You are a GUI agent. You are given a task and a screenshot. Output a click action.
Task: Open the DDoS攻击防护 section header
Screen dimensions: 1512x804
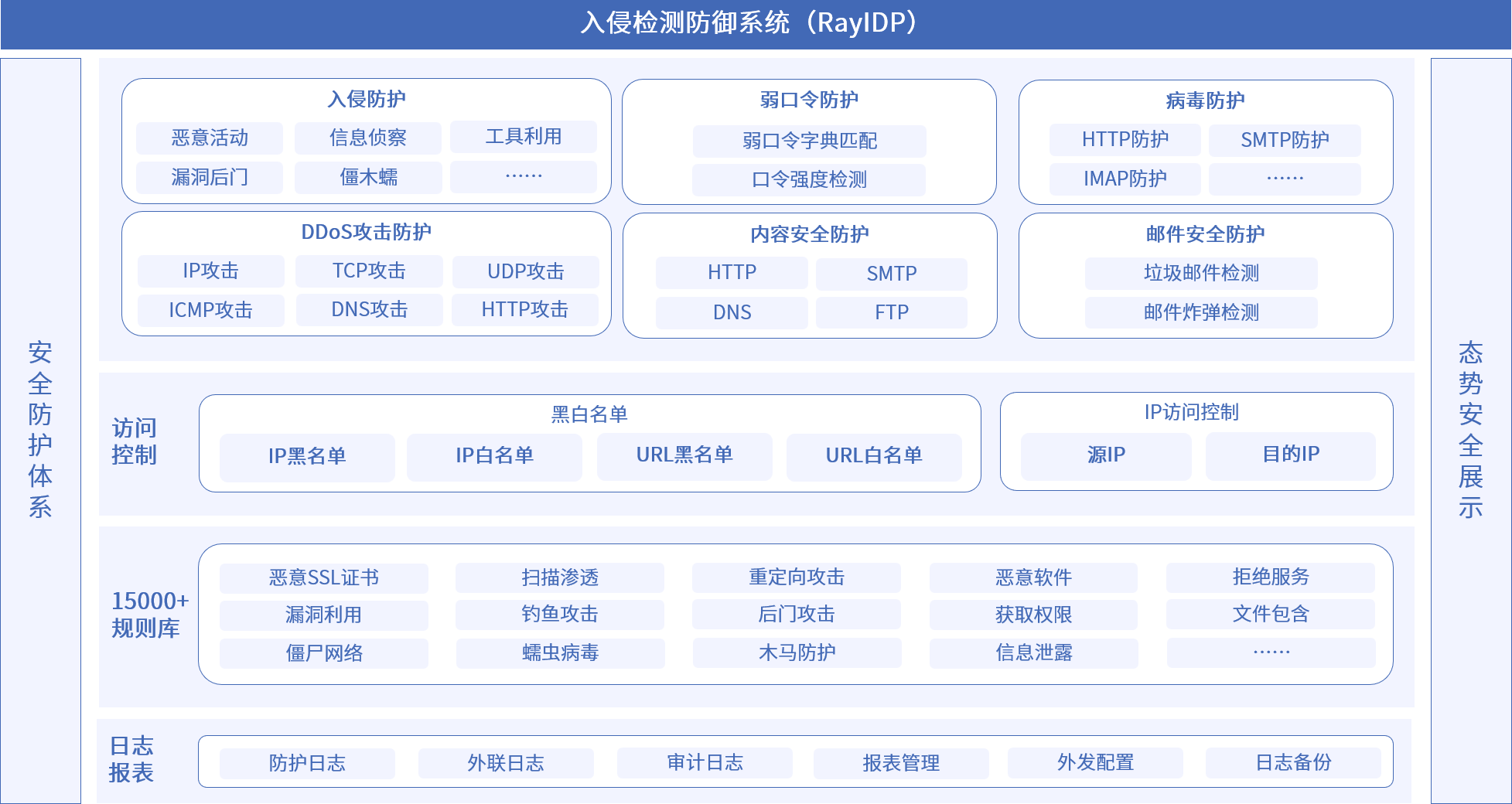coord(367,231)
